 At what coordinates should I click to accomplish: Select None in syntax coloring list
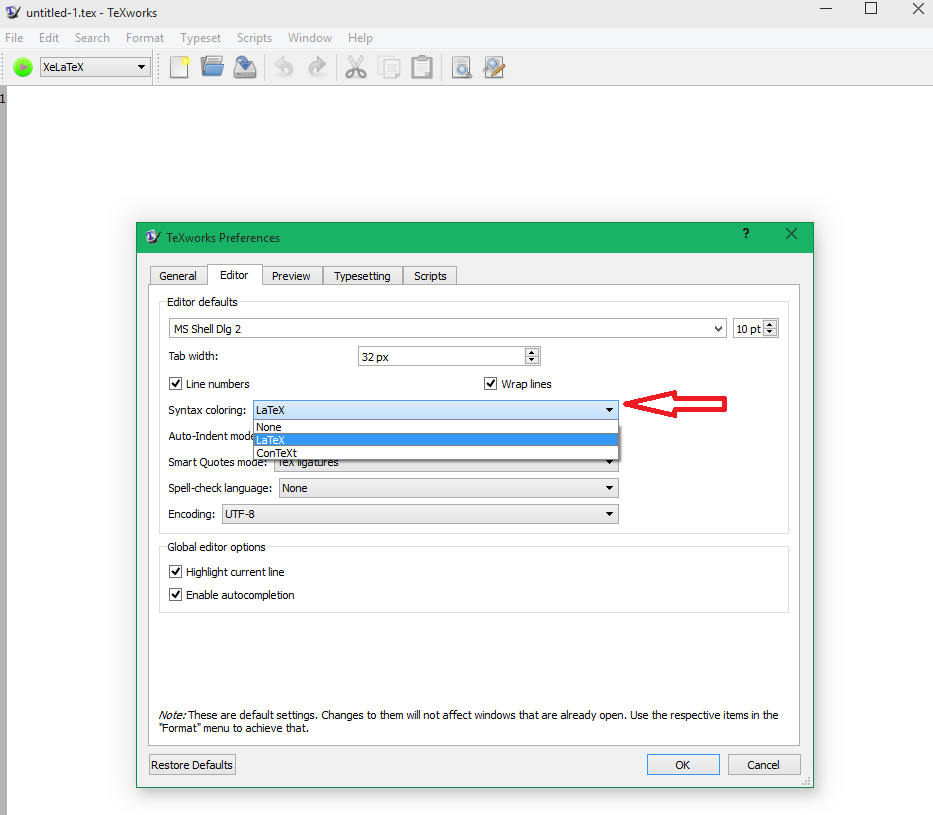click(436, 427)
